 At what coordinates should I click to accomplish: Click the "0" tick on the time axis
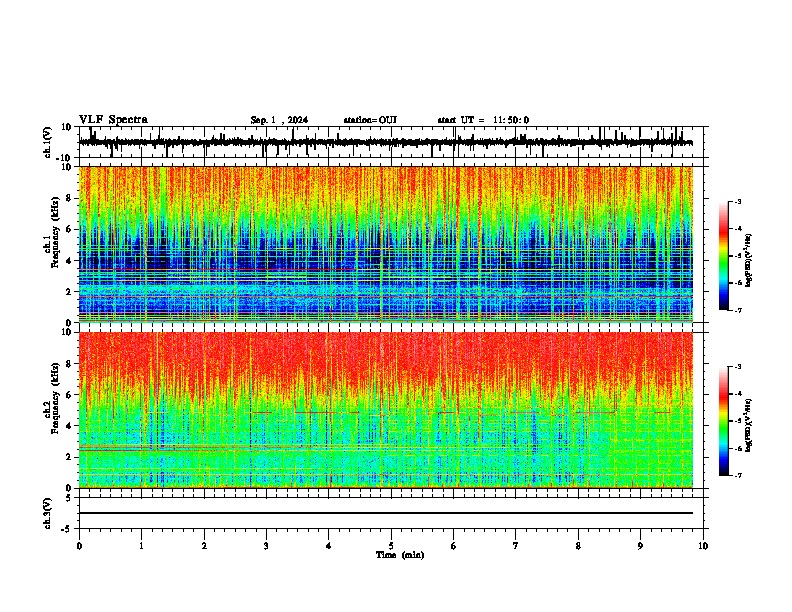[79, 546]
